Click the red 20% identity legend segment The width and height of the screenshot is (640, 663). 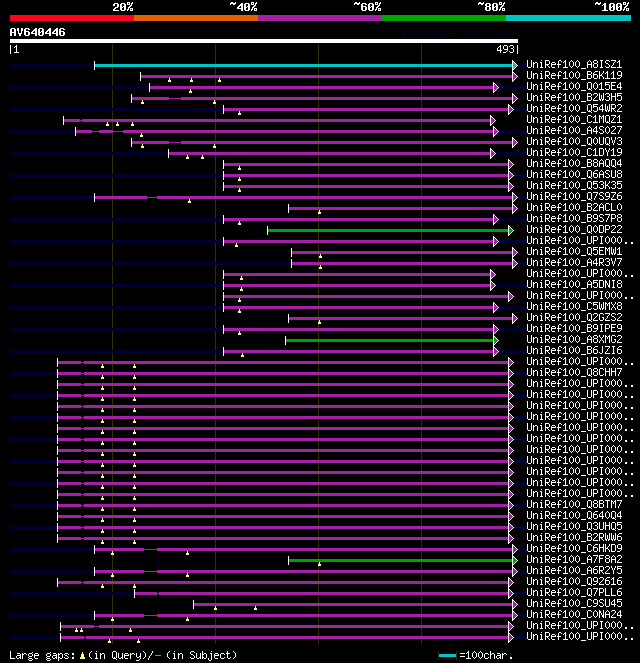click(x=72, y=18)
